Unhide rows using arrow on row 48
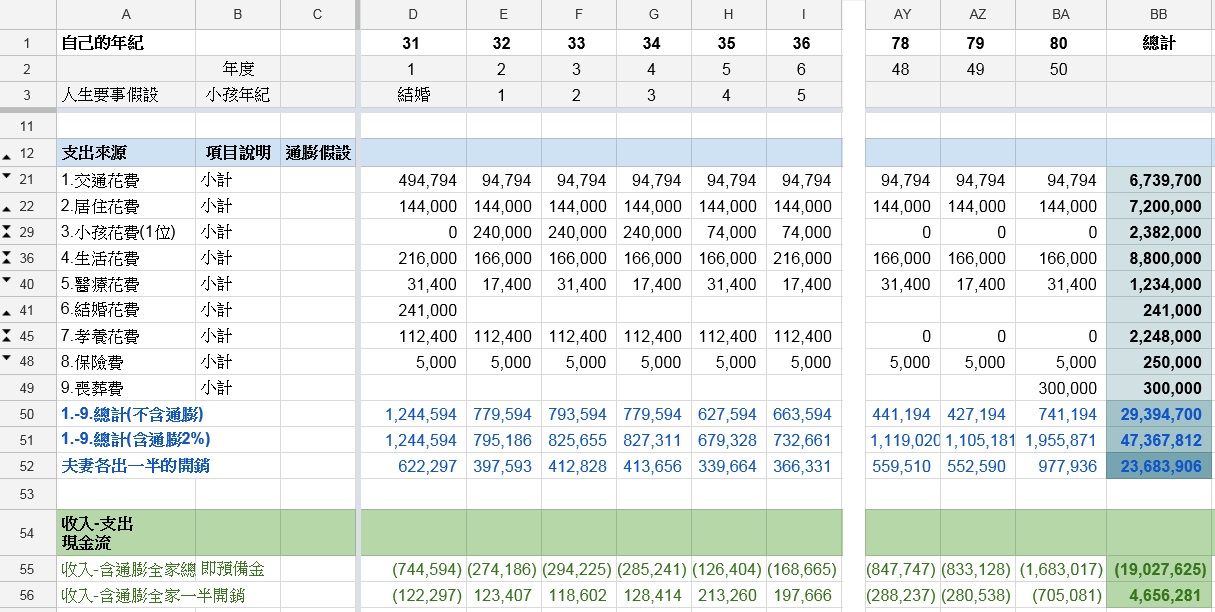The width and height of the screenshot is (1215, 612). click(x=7, y=359)
